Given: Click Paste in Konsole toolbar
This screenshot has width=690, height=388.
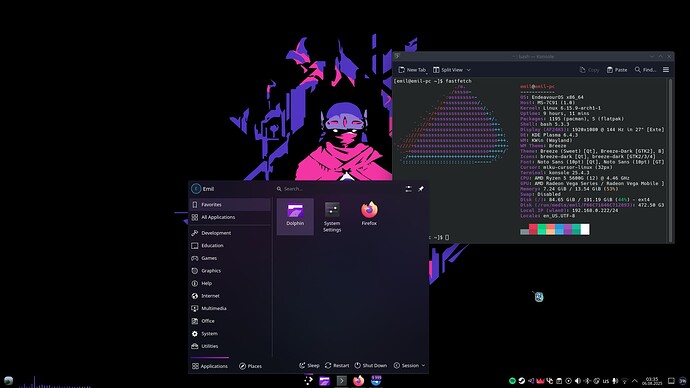Looking at the screenshot, I should [x=617, y=70].
